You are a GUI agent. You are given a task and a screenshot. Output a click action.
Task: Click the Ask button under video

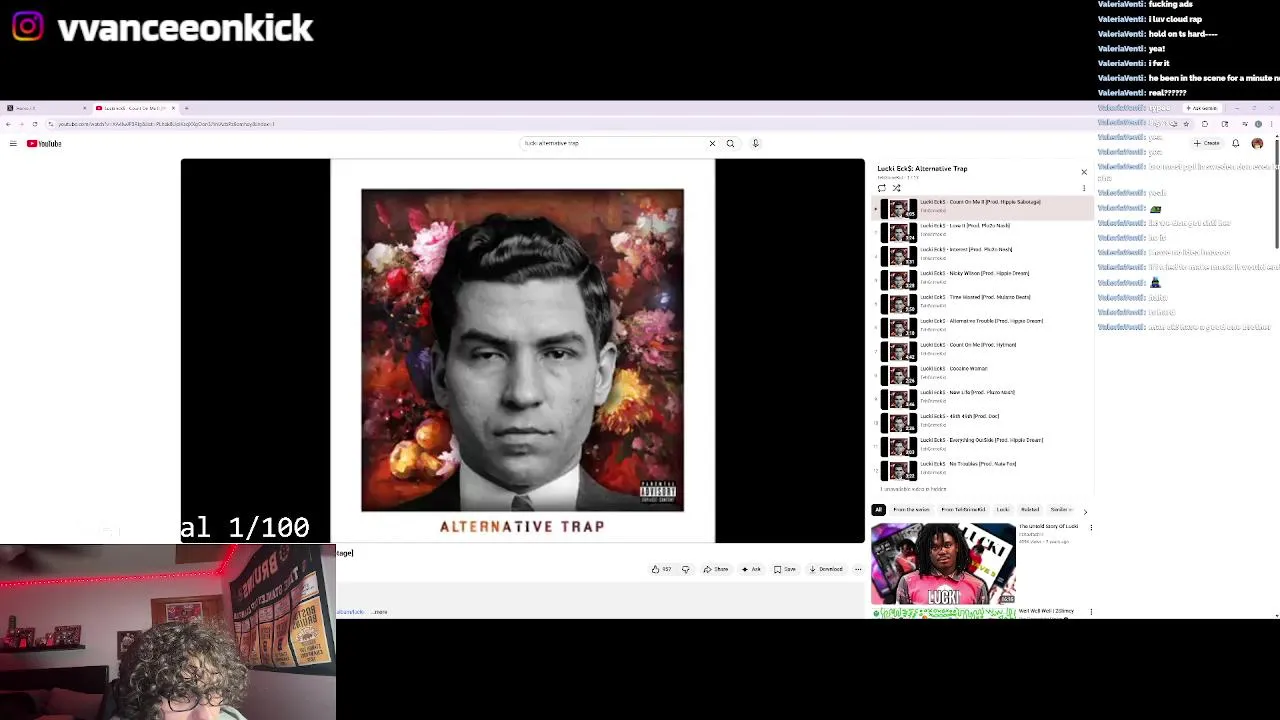751,569
